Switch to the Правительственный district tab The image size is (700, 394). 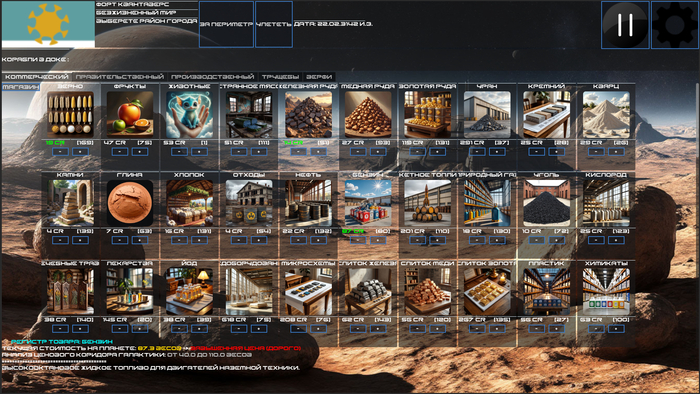pos(120,77)
